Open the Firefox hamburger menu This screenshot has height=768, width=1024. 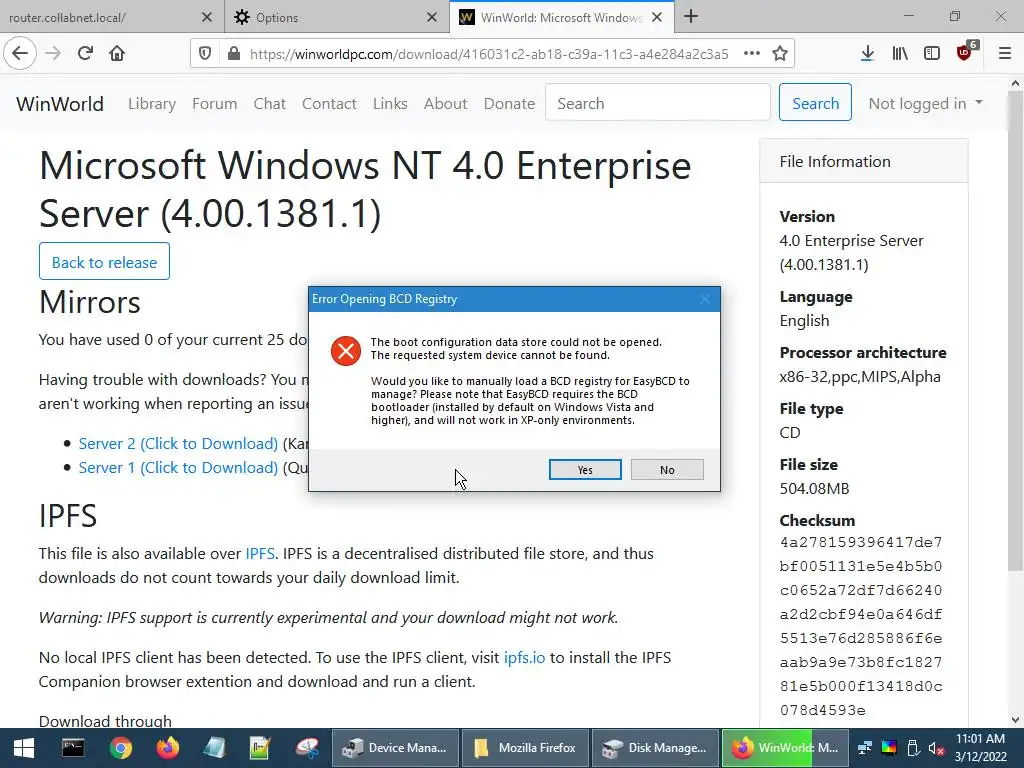tap(1005, 54)
